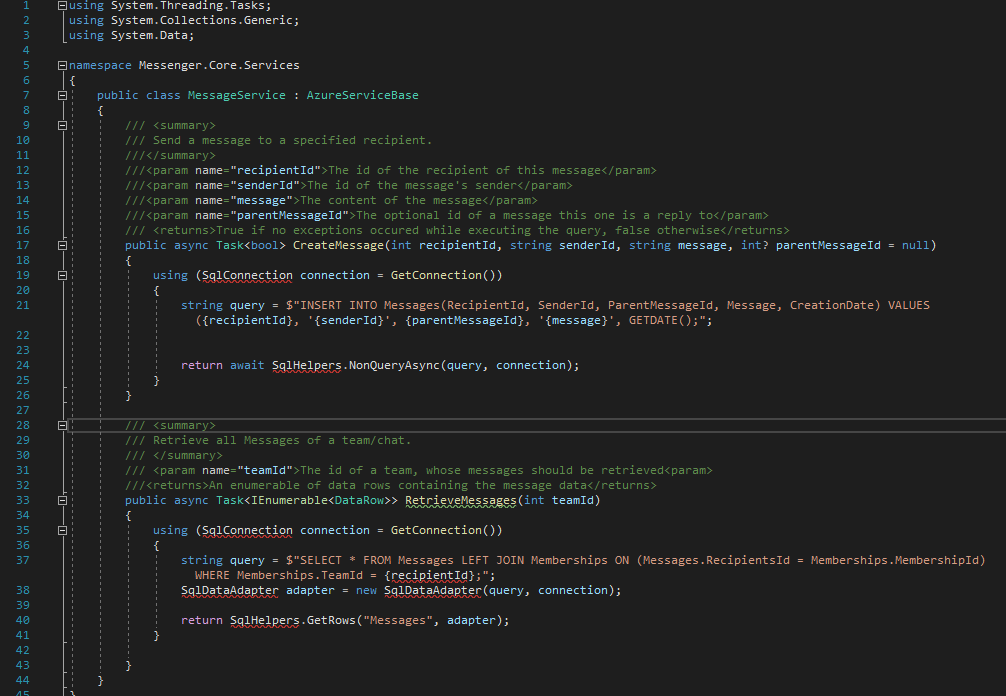Click the new SqlDataAdapter constructor call
This screenshot has width=1006, height=696.
433,590
